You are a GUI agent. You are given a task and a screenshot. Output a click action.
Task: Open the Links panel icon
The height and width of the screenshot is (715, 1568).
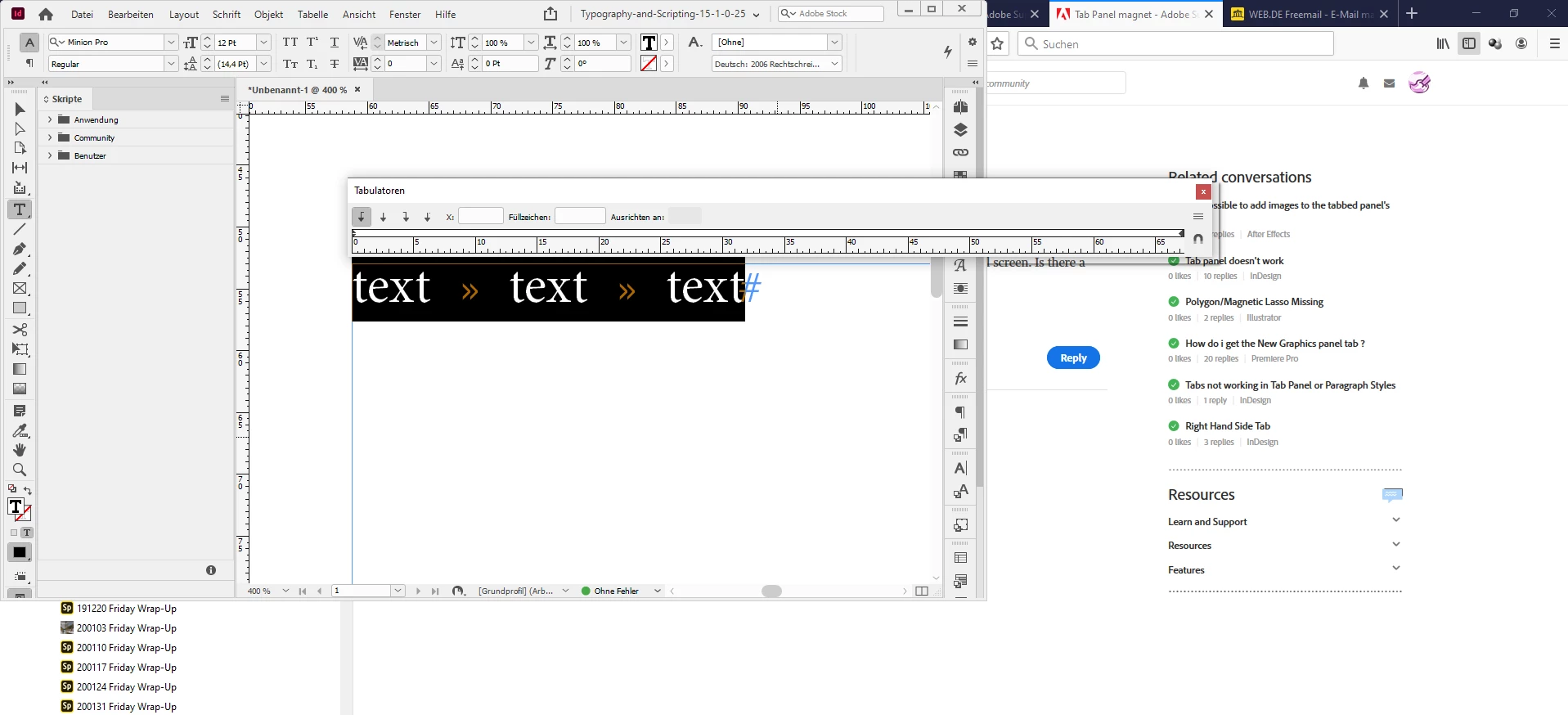pos(960,152)
